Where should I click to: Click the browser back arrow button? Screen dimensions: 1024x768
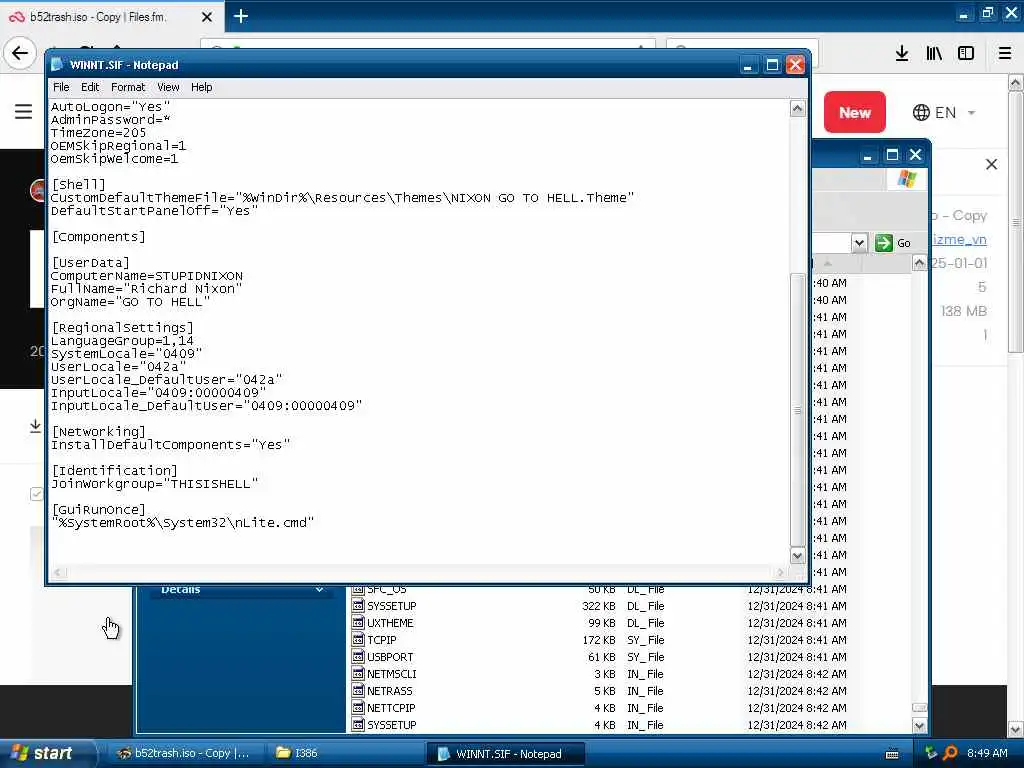pos(20,53)
